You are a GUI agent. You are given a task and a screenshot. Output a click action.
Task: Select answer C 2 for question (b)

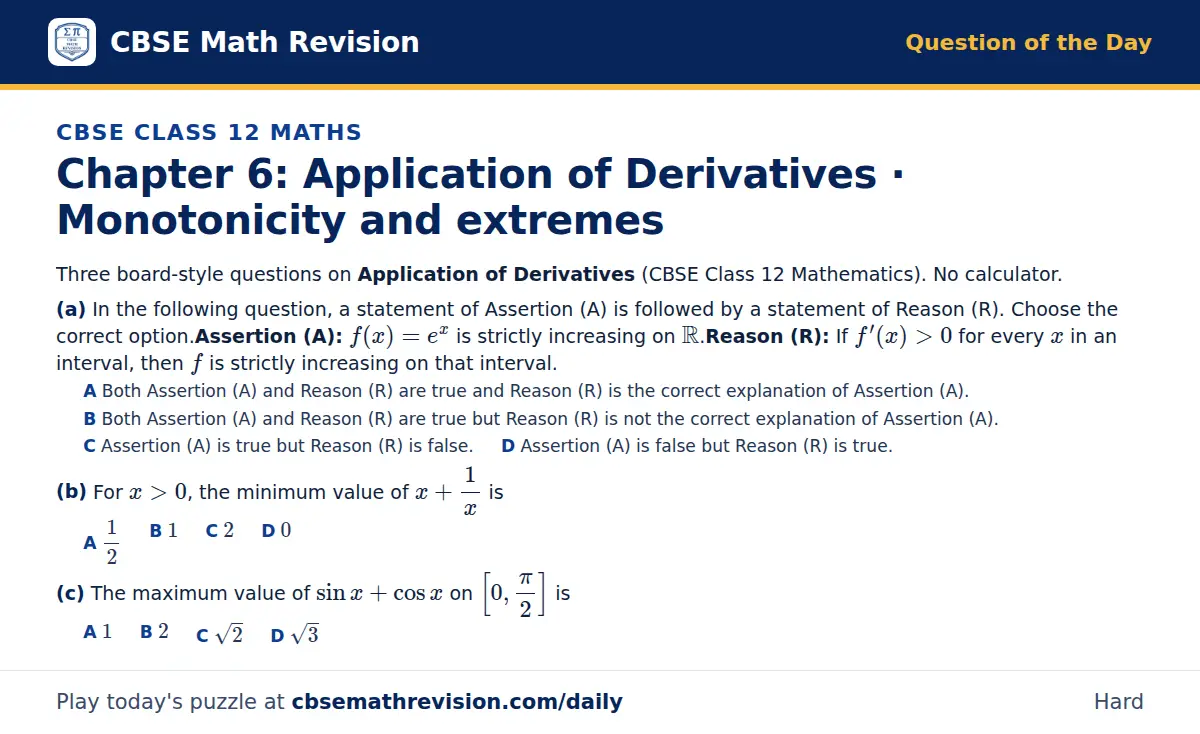pyautogui.click(x=220, y=531)
